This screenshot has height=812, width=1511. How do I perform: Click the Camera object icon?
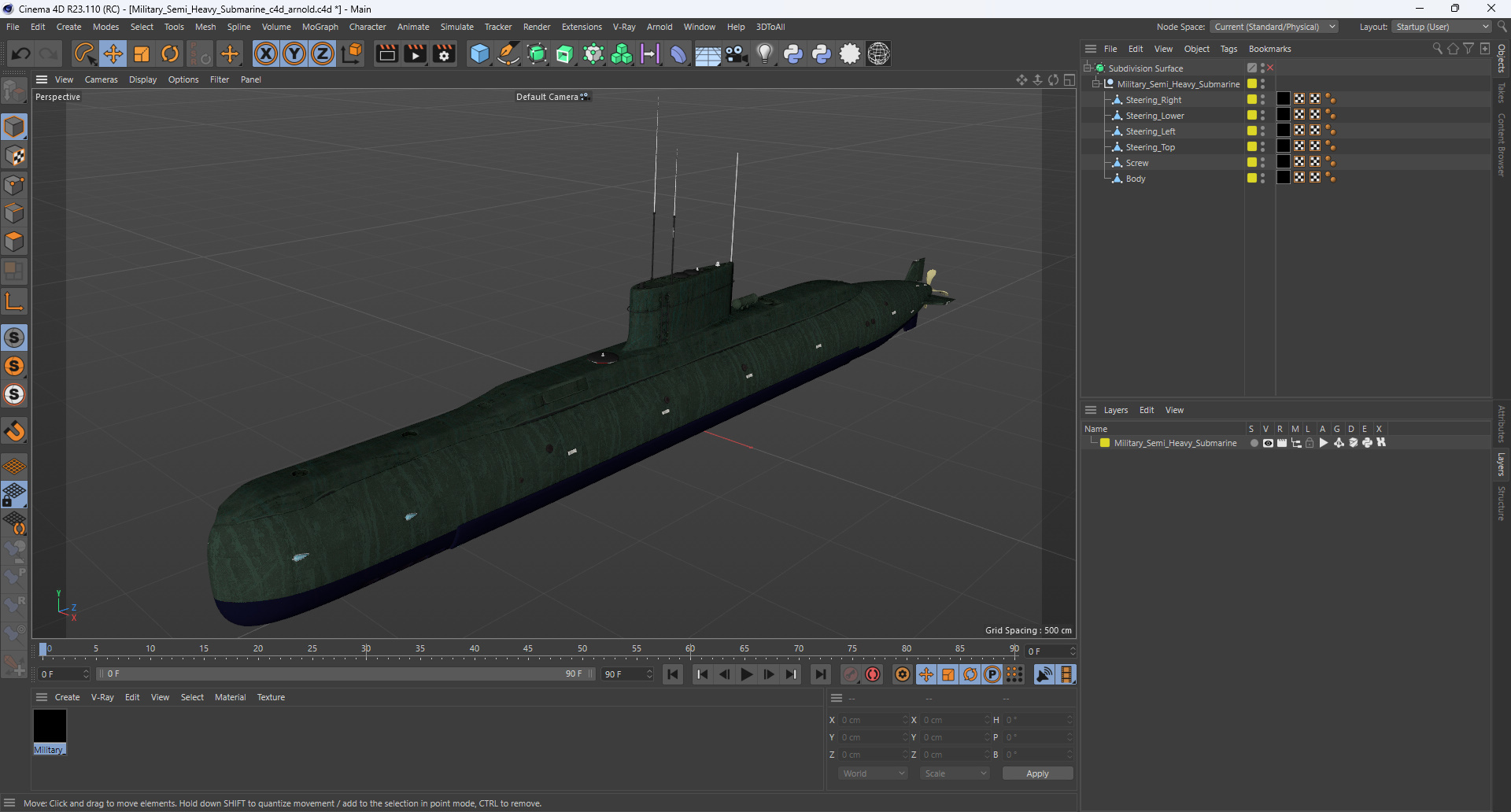736,54
